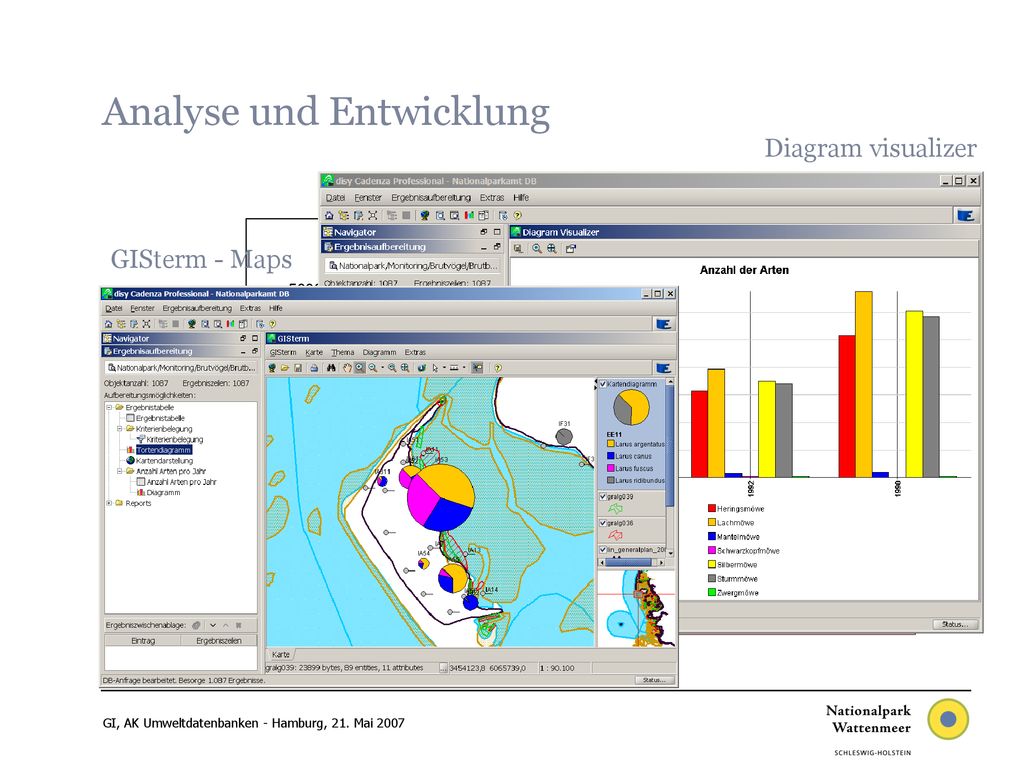Select the highlighted zoom-in tool in GISterm
Screen dimensions: 1024x768
pyautogui.click(x=360, y=368)
